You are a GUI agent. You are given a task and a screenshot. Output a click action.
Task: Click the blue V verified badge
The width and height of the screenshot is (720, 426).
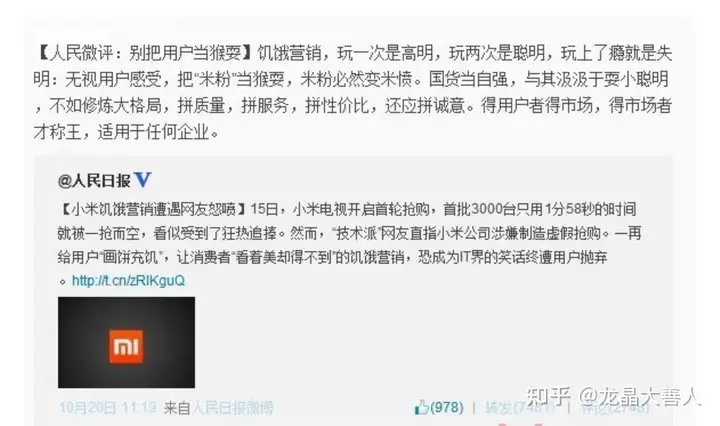142,180
